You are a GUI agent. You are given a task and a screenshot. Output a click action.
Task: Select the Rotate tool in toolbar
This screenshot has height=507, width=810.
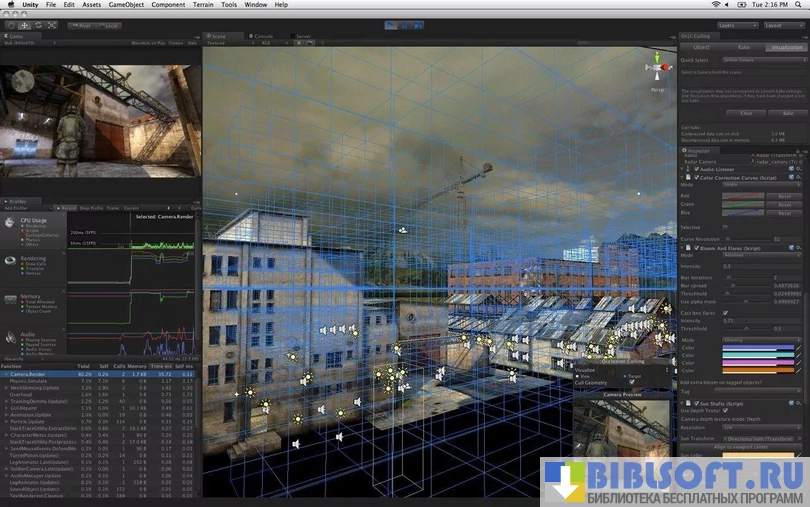pos(38,25)
